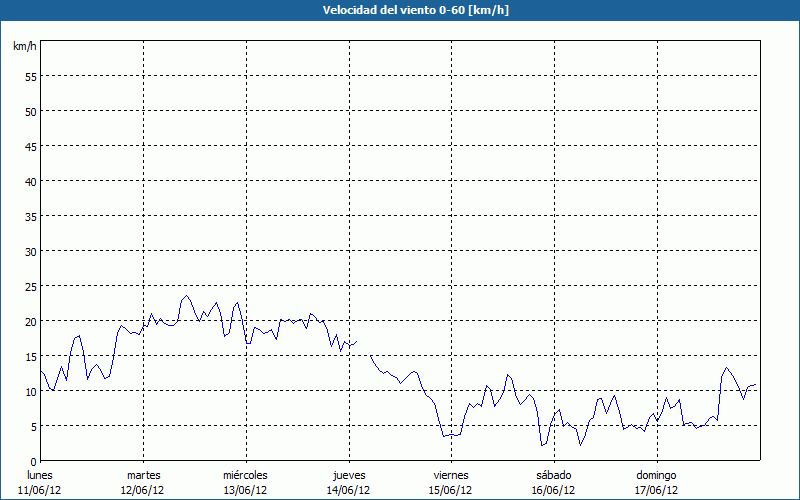Select the 'domingo 17/06/12' date label
The image size is (800, 500).
tap(656, 482)
